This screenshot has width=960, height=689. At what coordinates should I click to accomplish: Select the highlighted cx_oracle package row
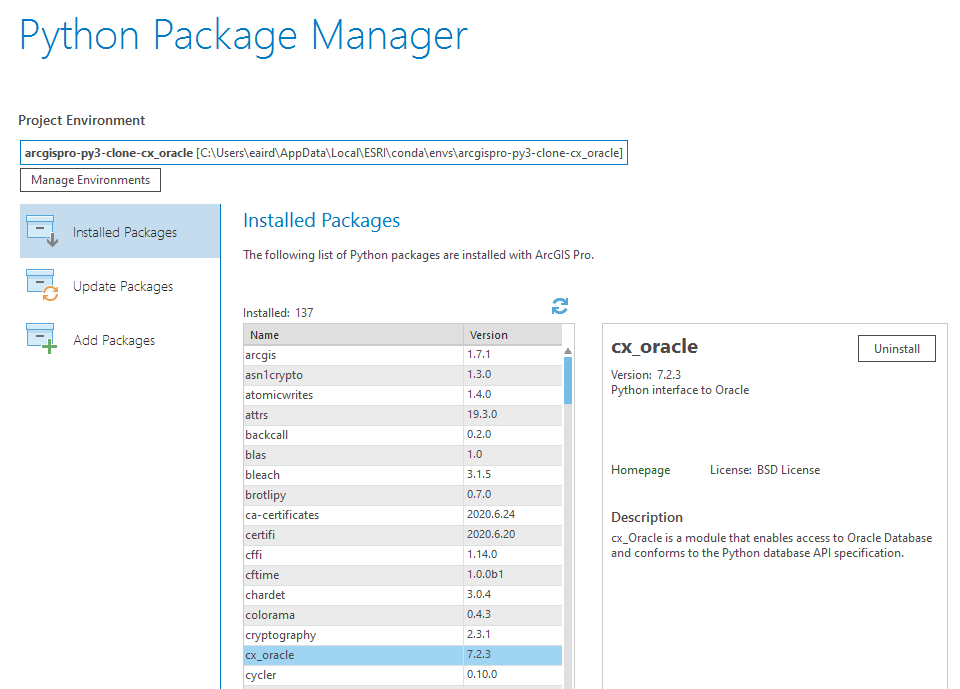point(402,655)
